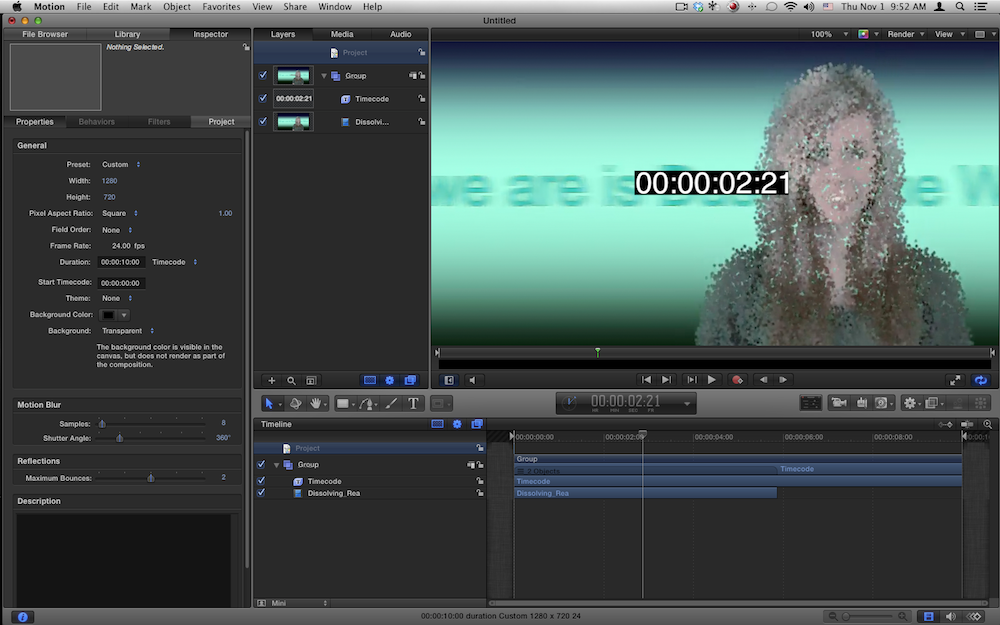Add a new camera
The height and width of the screenshot is (625, 1000).
click(x=839, y=402)
